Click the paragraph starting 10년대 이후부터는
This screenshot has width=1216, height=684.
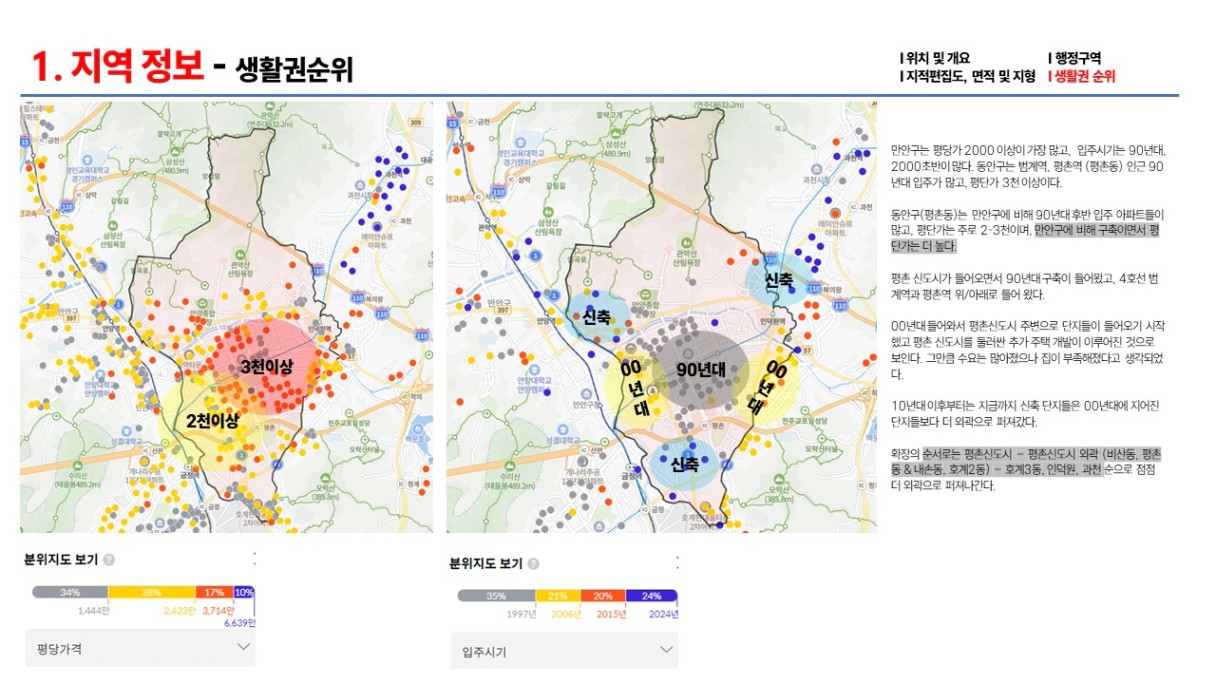point(1026,412)
